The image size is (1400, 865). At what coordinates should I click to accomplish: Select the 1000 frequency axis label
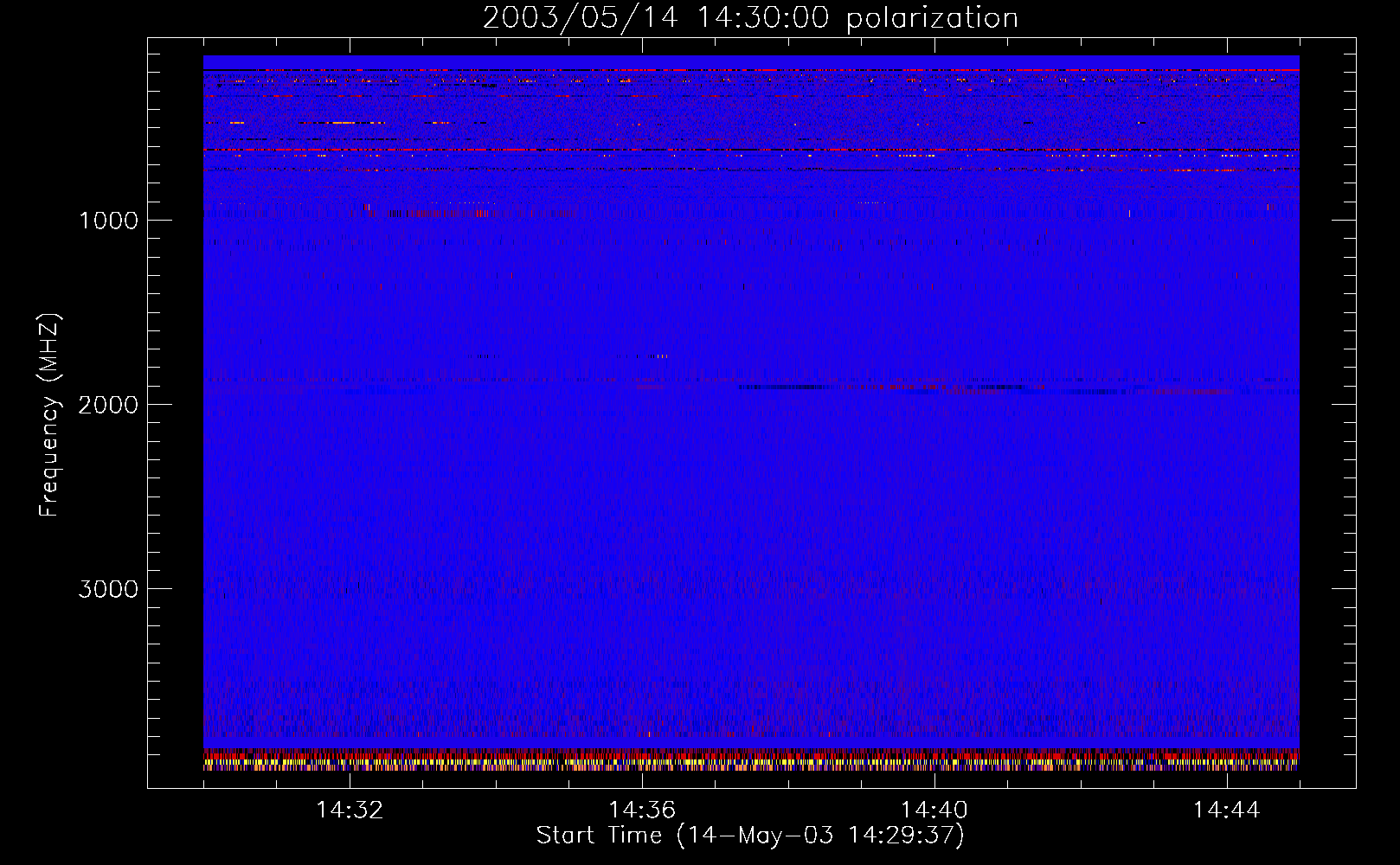pyautogui.click(x=108, y=221)
